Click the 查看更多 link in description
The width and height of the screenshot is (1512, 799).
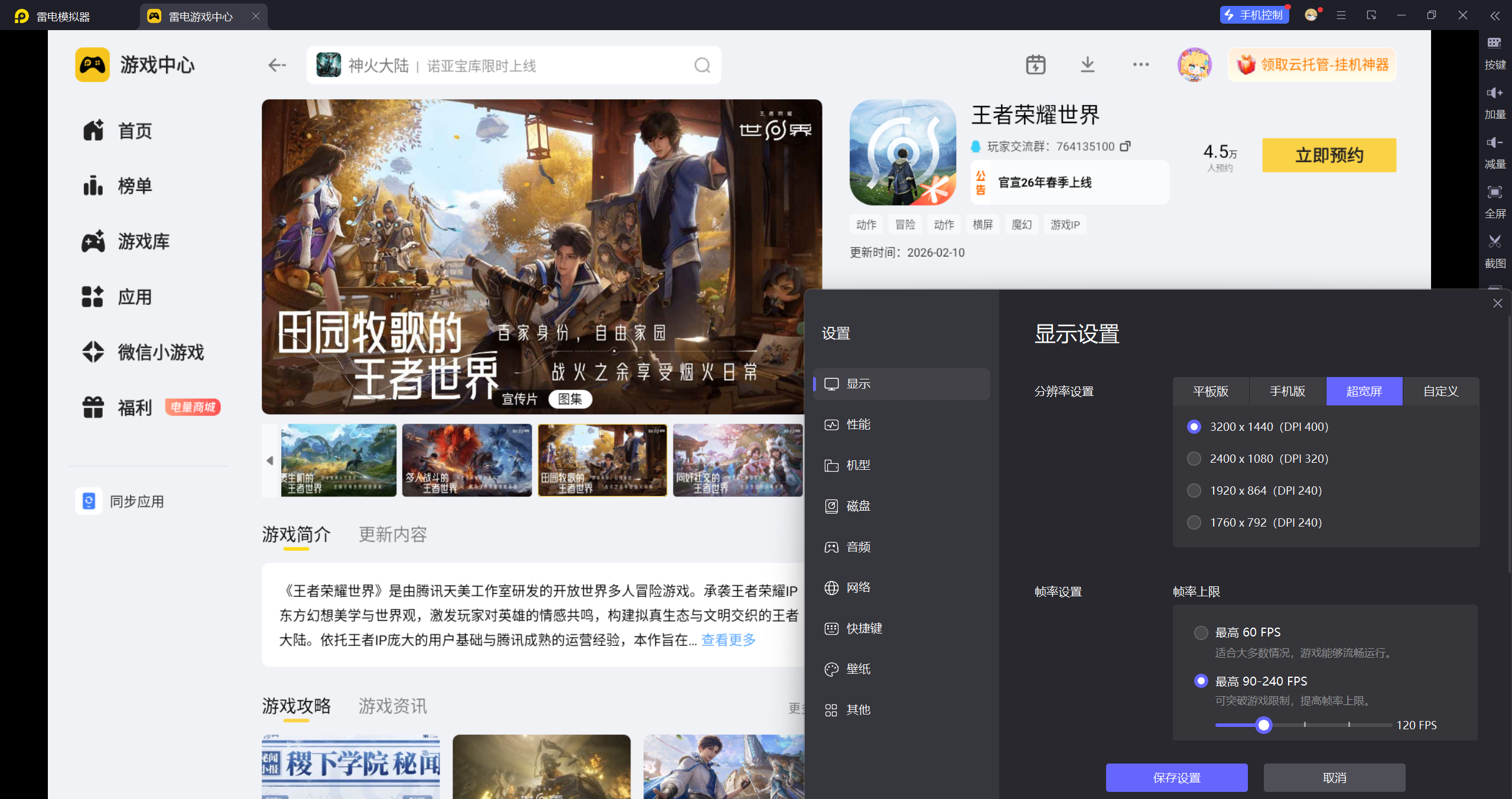click(728, 640)
